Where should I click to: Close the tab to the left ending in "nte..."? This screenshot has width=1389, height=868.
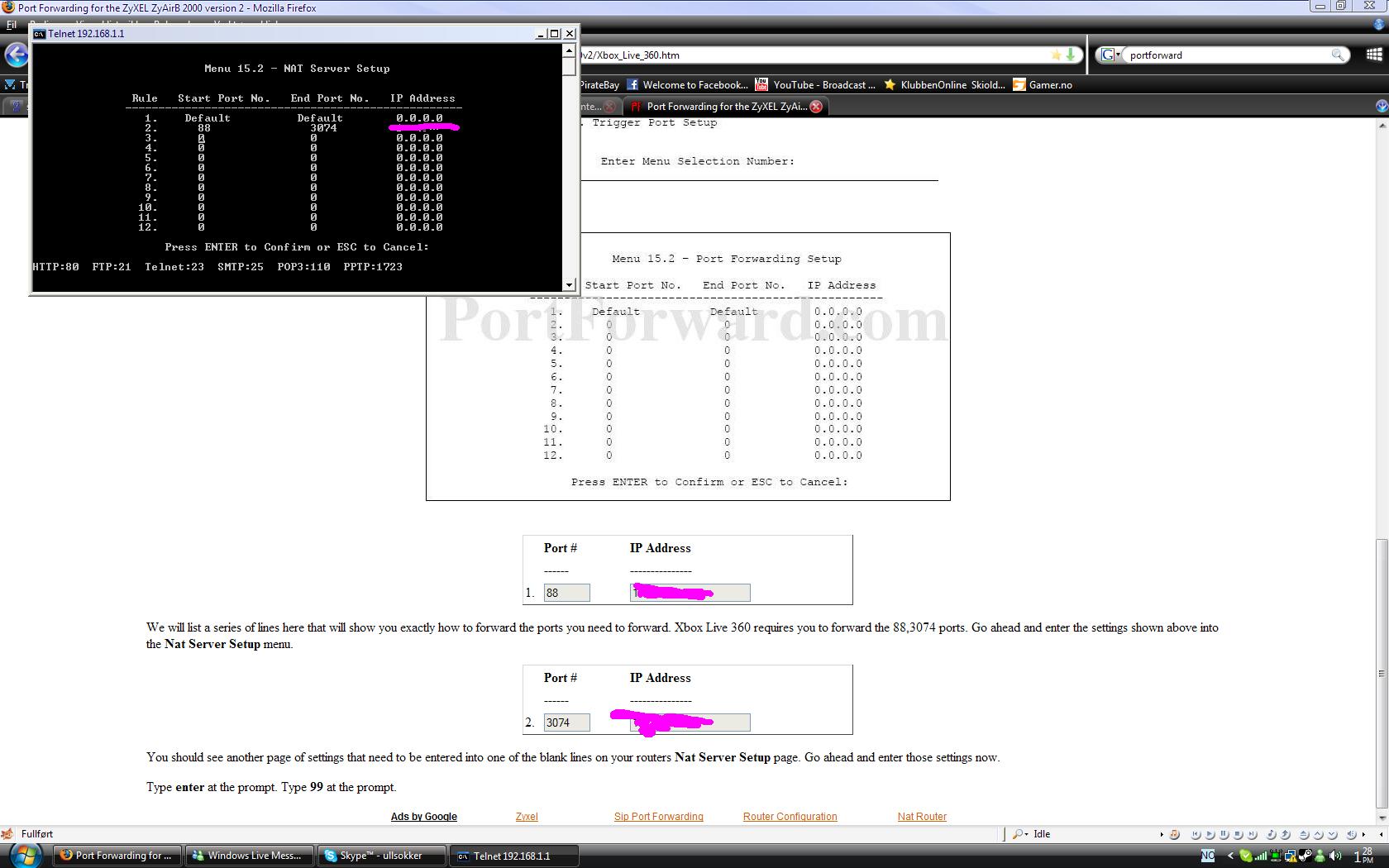(x=609, y=107)
